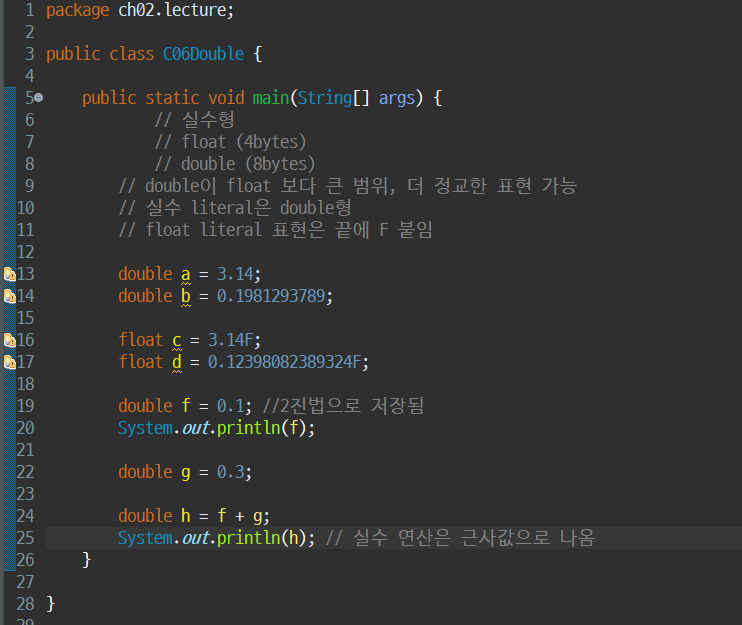Click 'System' on line 20

pos(145,428)
